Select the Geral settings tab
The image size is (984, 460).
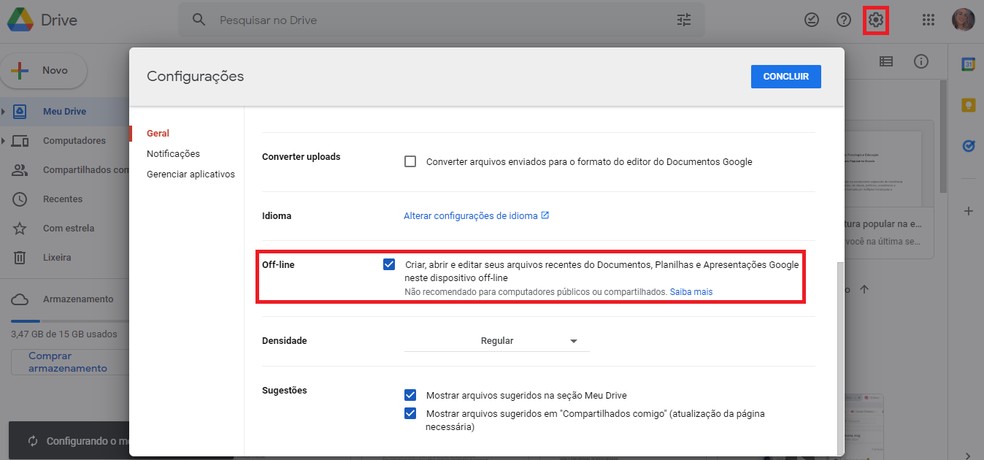(158, 133)
